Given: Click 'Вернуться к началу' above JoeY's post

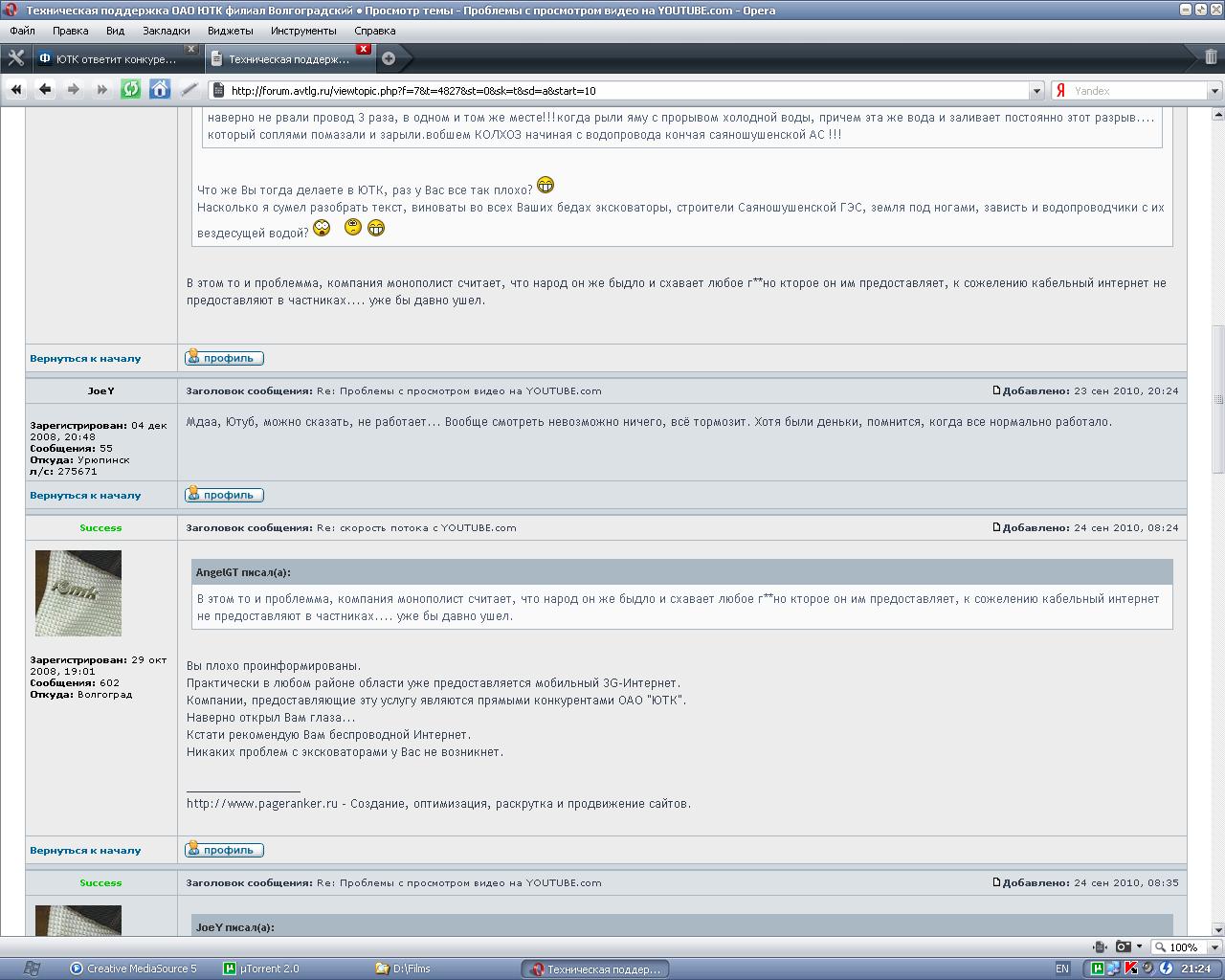Looking at the screenshot, I should [85, 358].
